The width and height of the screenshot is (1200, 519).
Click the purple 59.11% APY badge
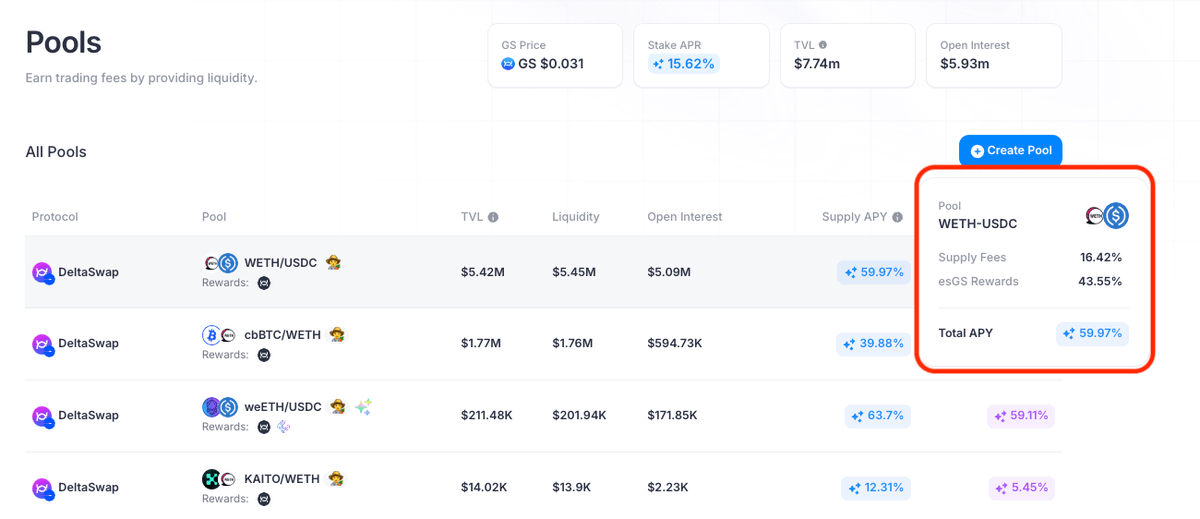click(1020, 415)
